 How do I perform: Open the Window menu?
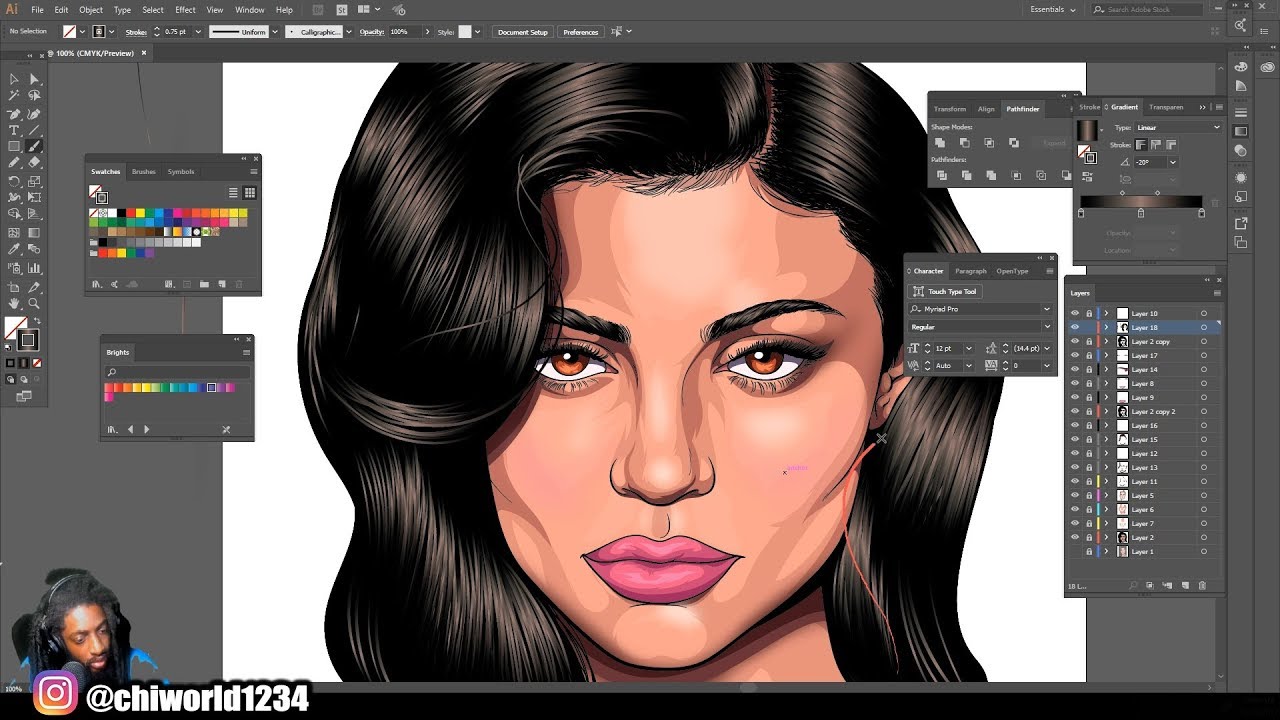250,9
